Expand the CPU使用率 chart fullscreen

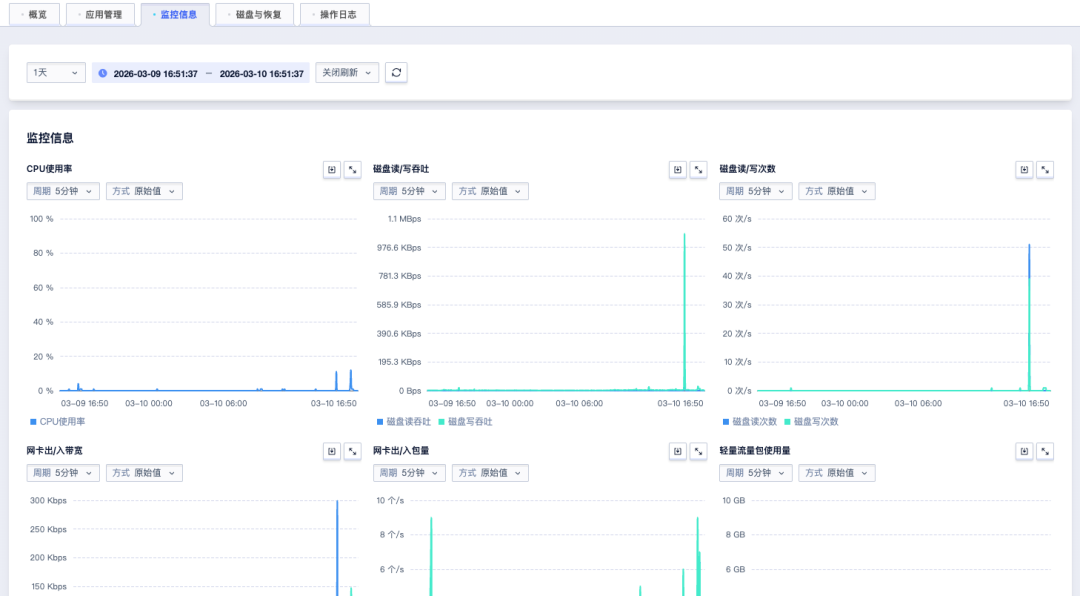353,169
